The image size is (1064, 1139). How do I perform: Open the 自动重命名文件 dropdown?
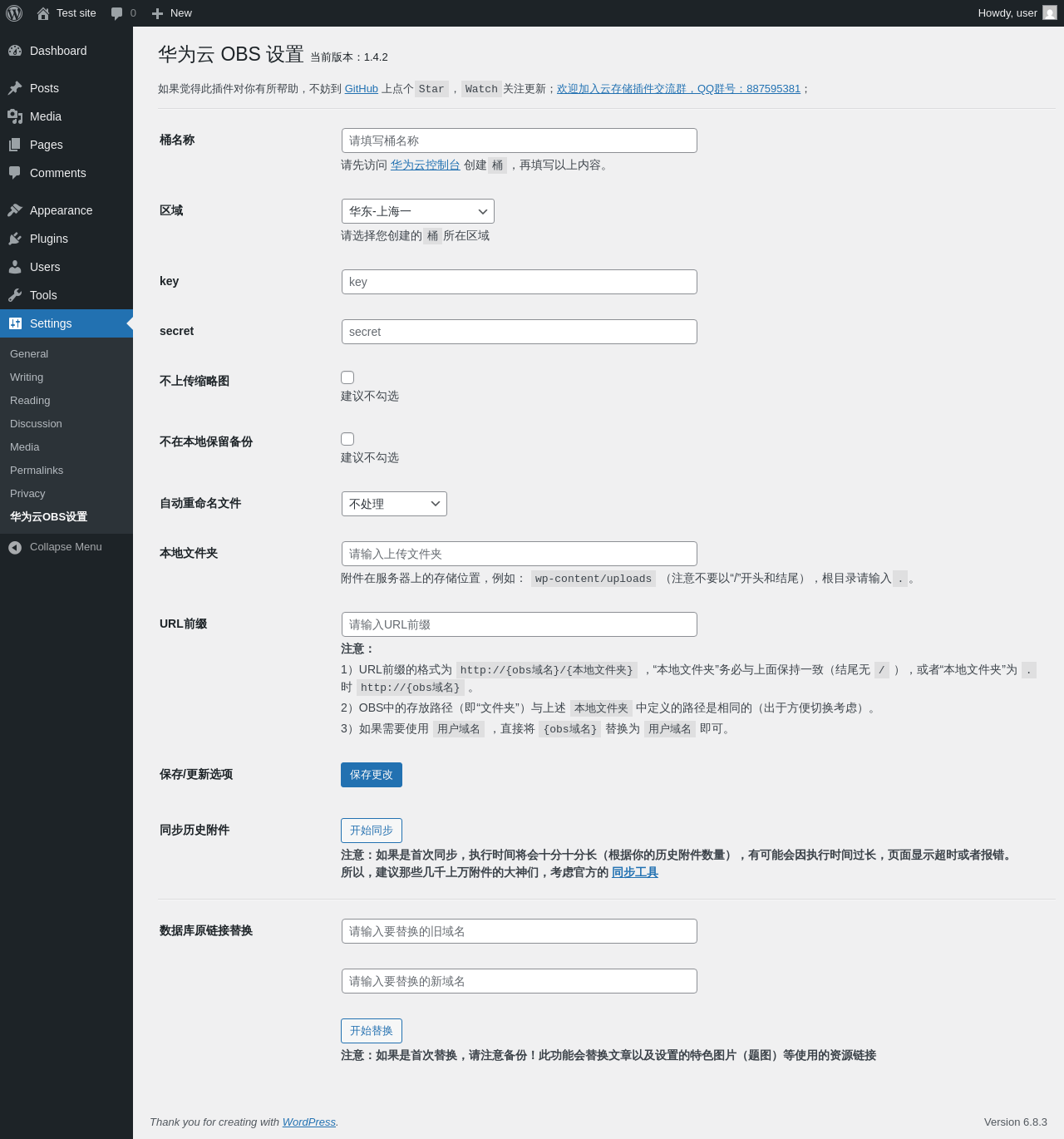394,504
